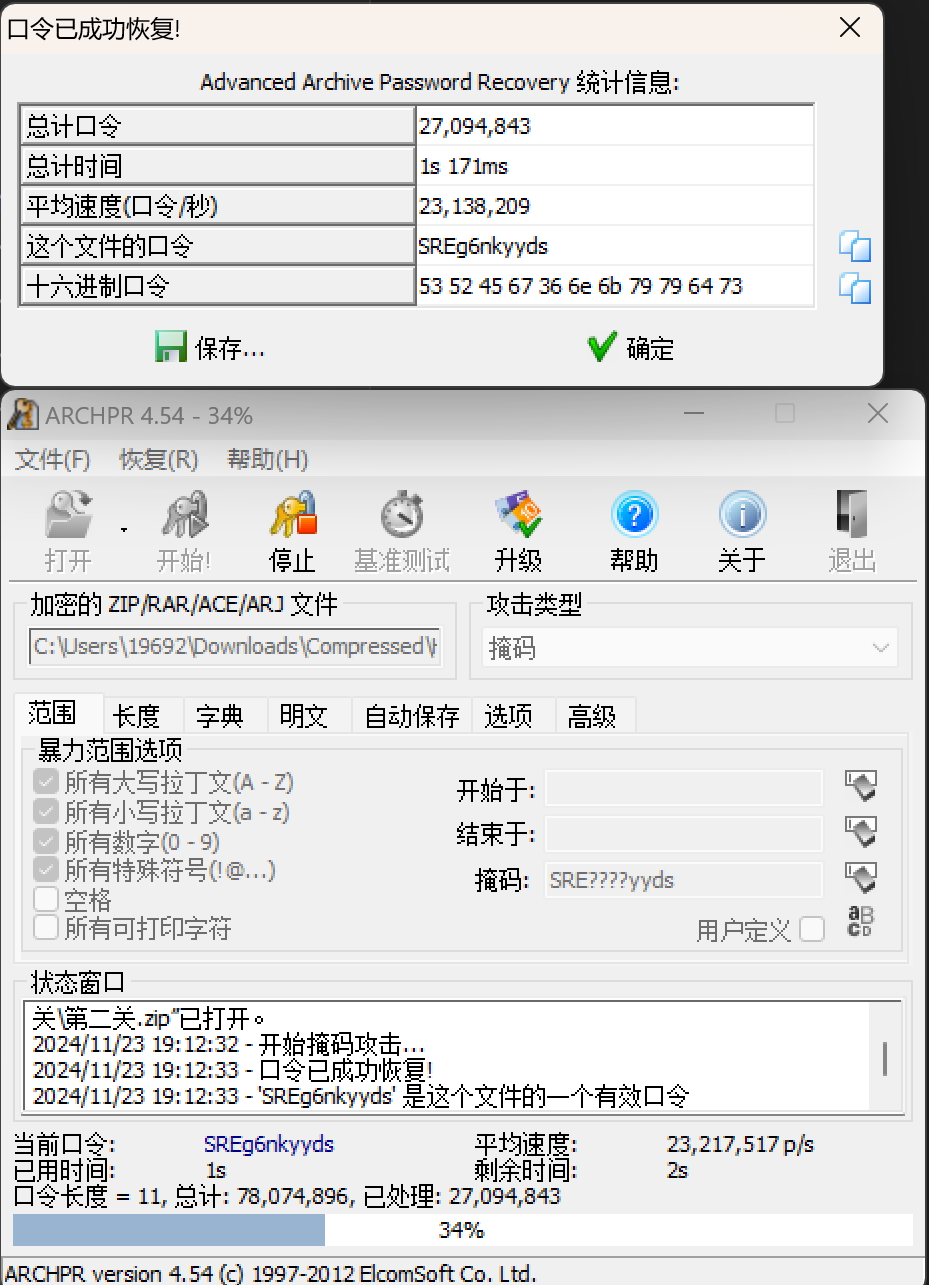Click the 34% progress bar

point(462,1230)
